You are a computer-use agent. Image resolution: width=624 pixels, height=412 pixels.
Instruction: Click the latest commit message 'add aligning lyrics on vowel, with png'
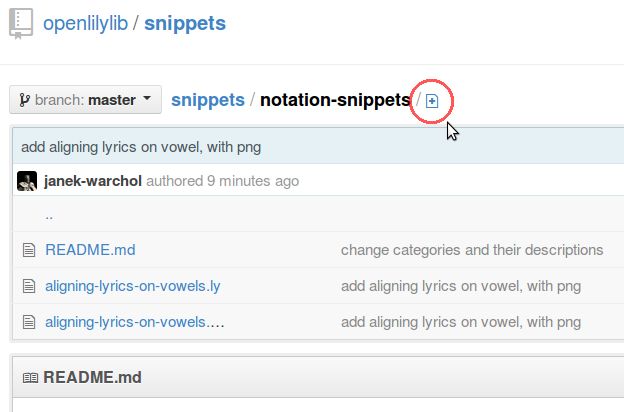point(141,147)
